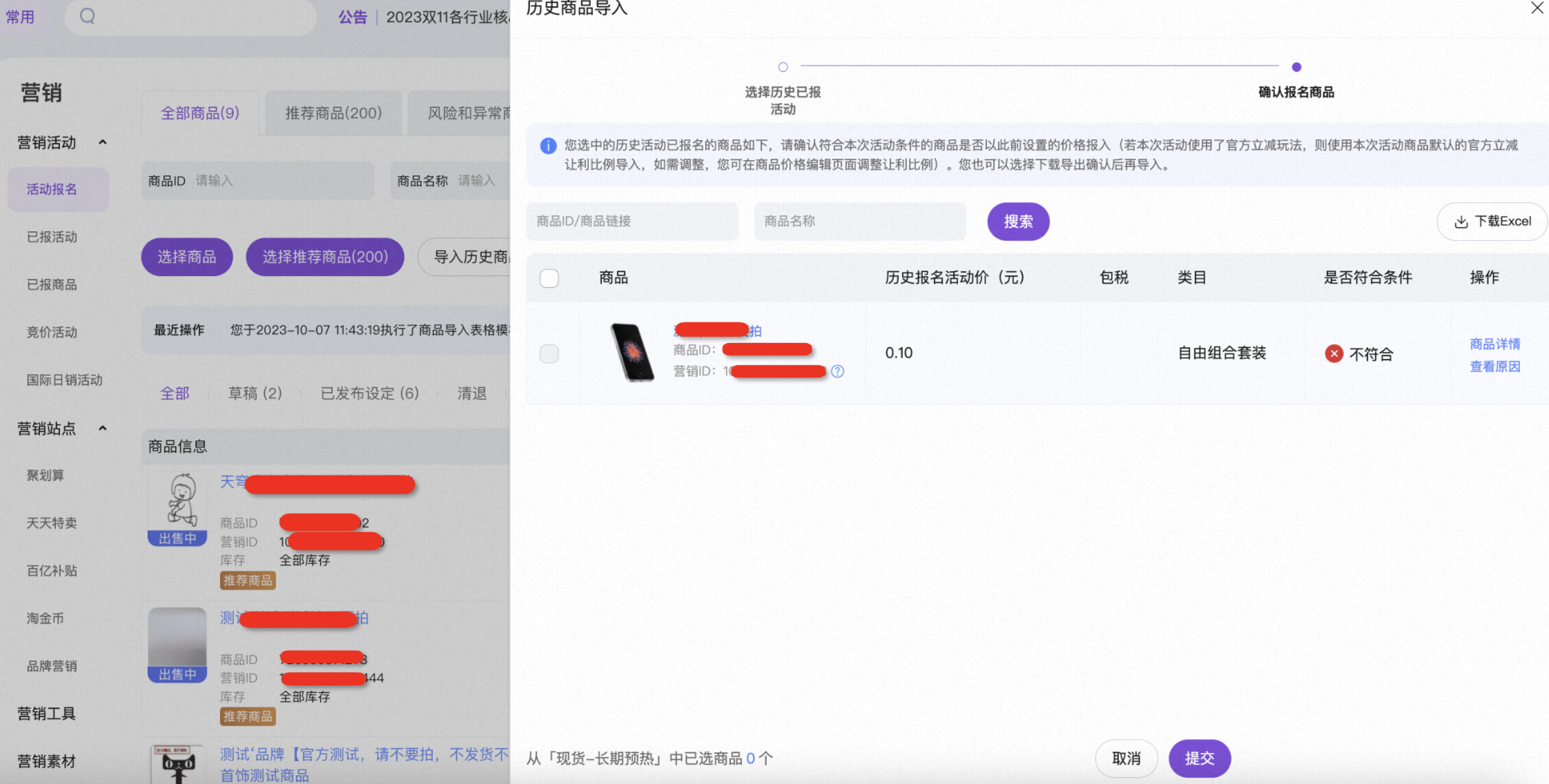Open 已报商品 in sidebar

coord(52,284)
